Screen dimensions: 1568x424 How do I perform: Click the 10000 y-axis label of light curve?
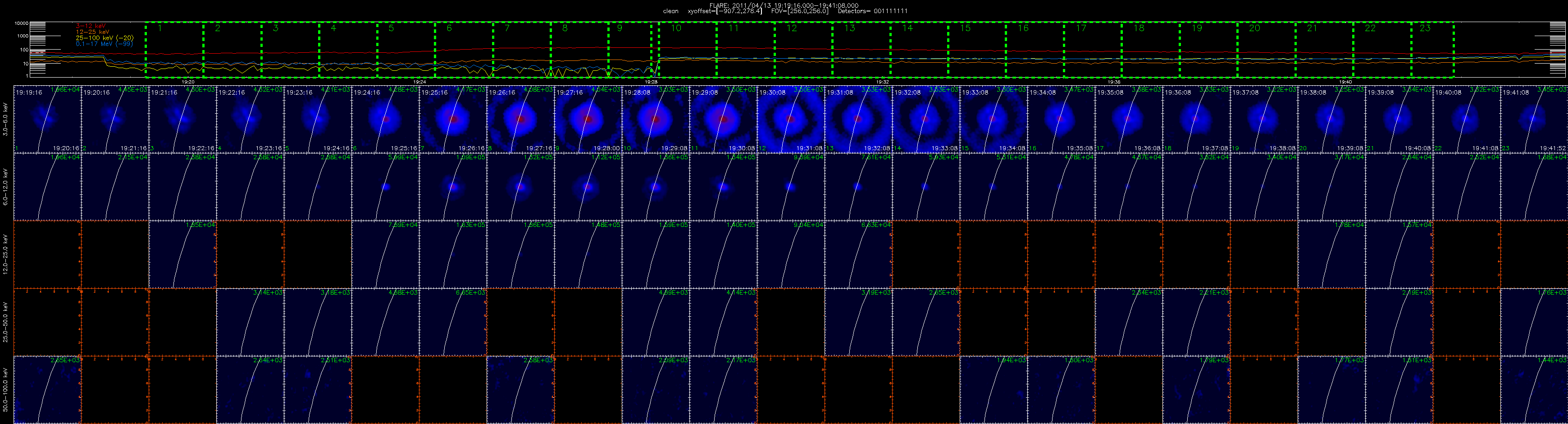(x=21, y=24)
